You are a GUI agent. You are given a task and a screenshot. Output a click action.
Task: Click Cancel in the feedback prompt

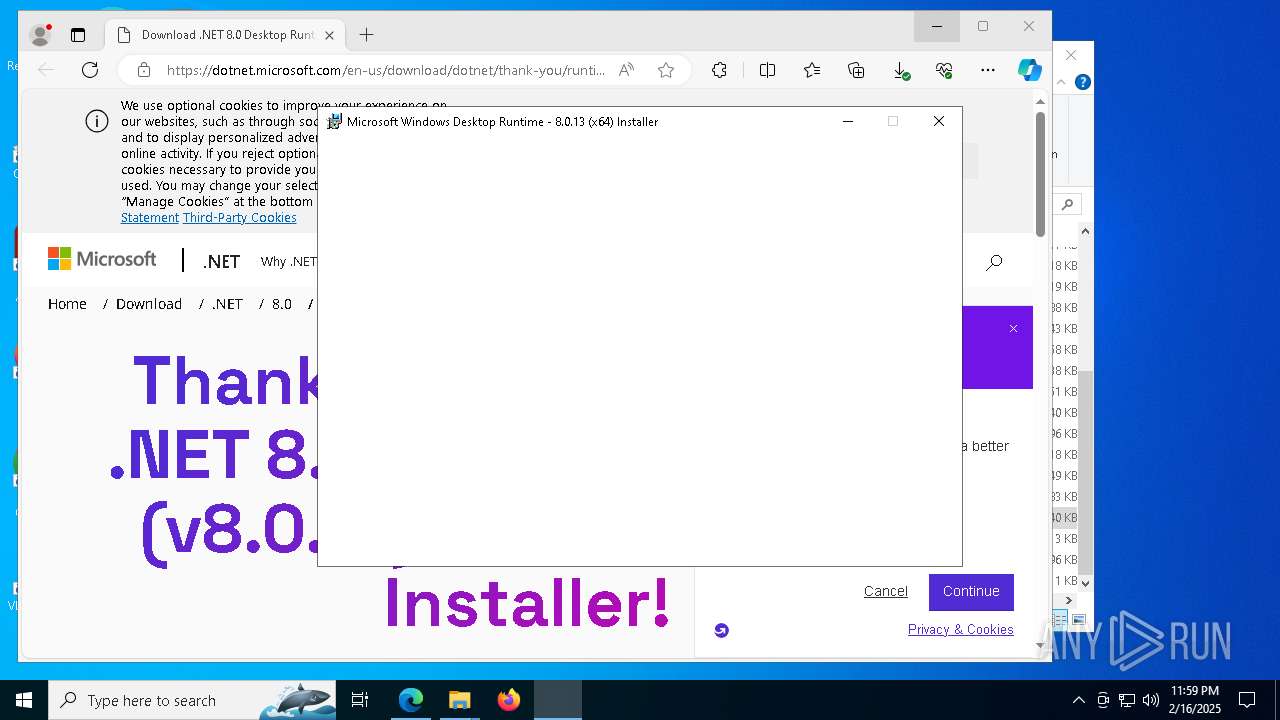coord(886,591)
